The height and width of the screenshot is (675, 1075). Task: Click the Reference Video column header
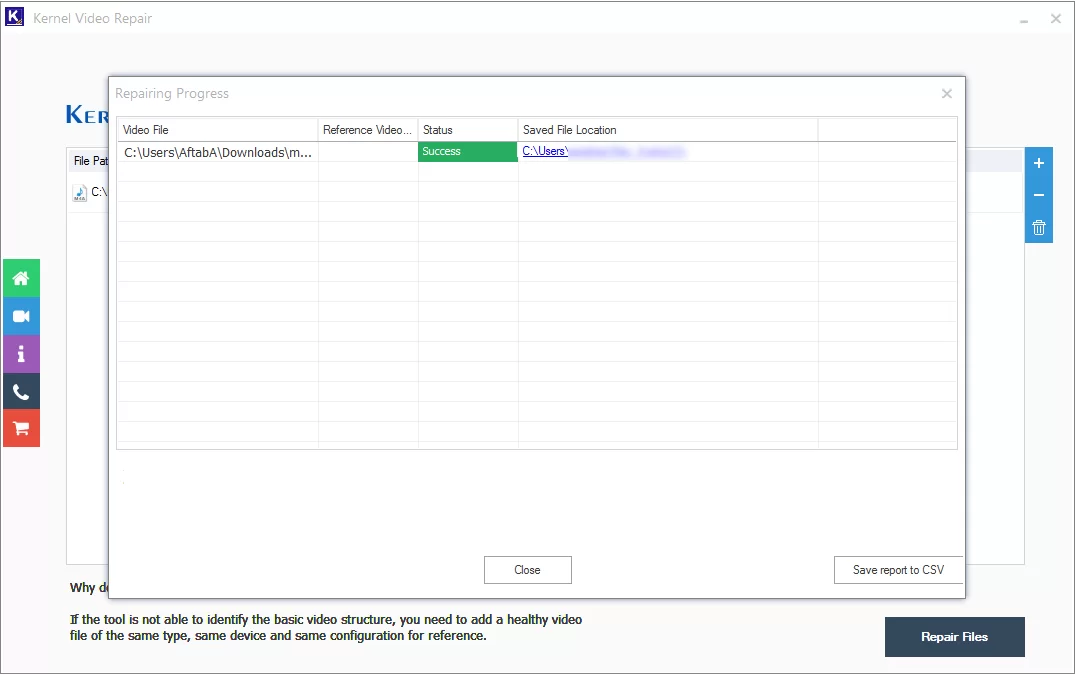coord(368,130)
